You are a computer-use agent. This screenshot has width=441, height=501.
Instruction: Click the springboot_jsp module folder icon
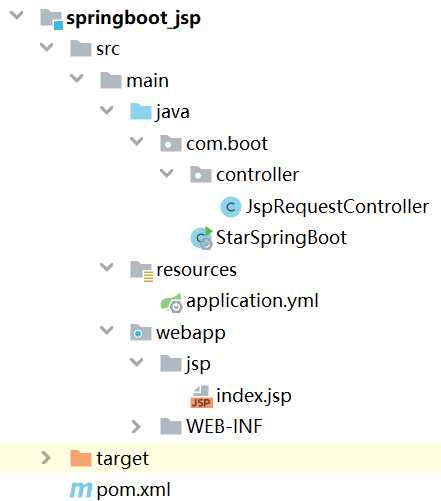coord(51,19)
